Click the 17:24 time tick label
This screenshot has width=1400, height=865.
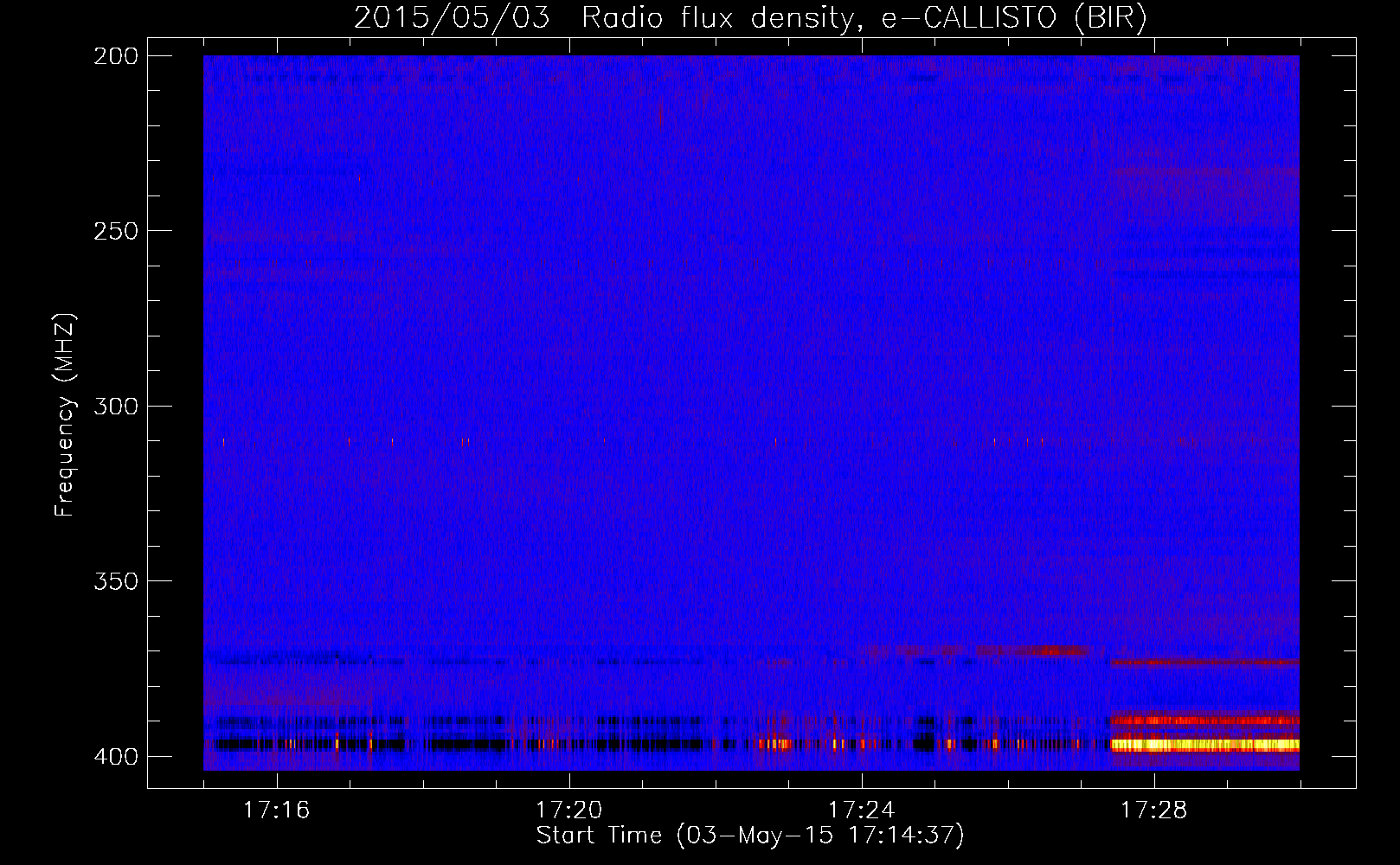[x=861, y=810]
